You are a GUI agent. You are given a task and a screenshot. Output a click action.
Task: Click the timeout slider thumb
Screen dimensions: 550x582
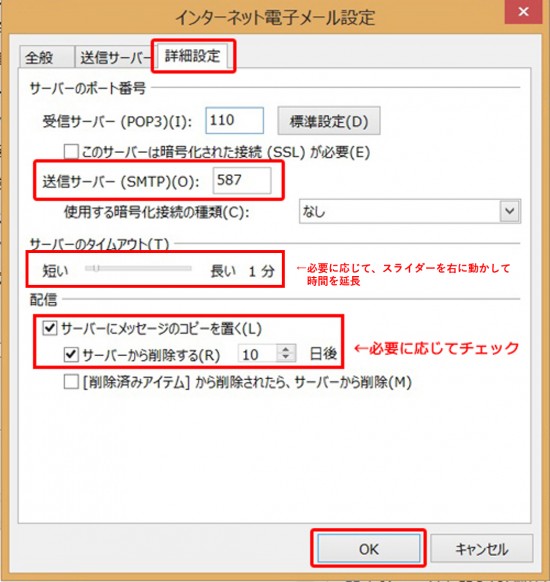[x=96, y=268]
